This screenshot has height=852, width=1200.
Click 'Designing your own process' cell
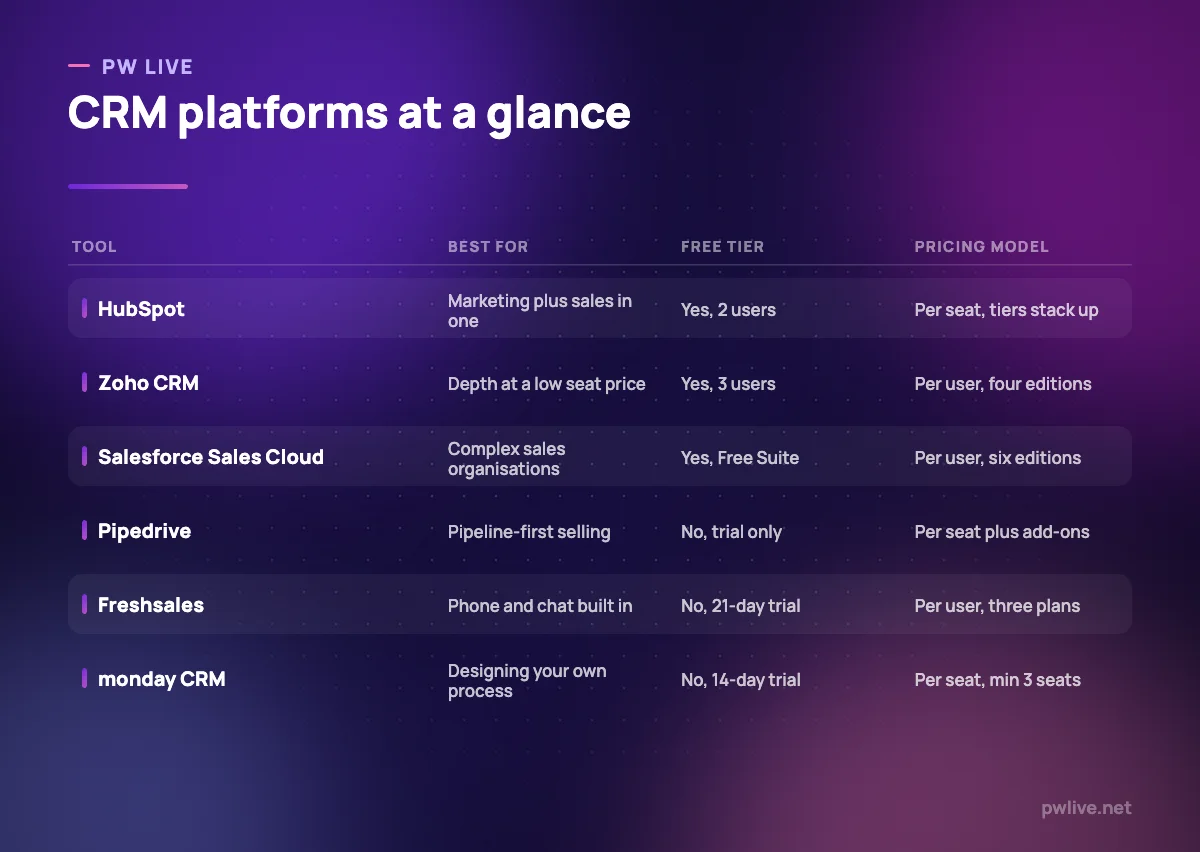[x=527, y=681]
